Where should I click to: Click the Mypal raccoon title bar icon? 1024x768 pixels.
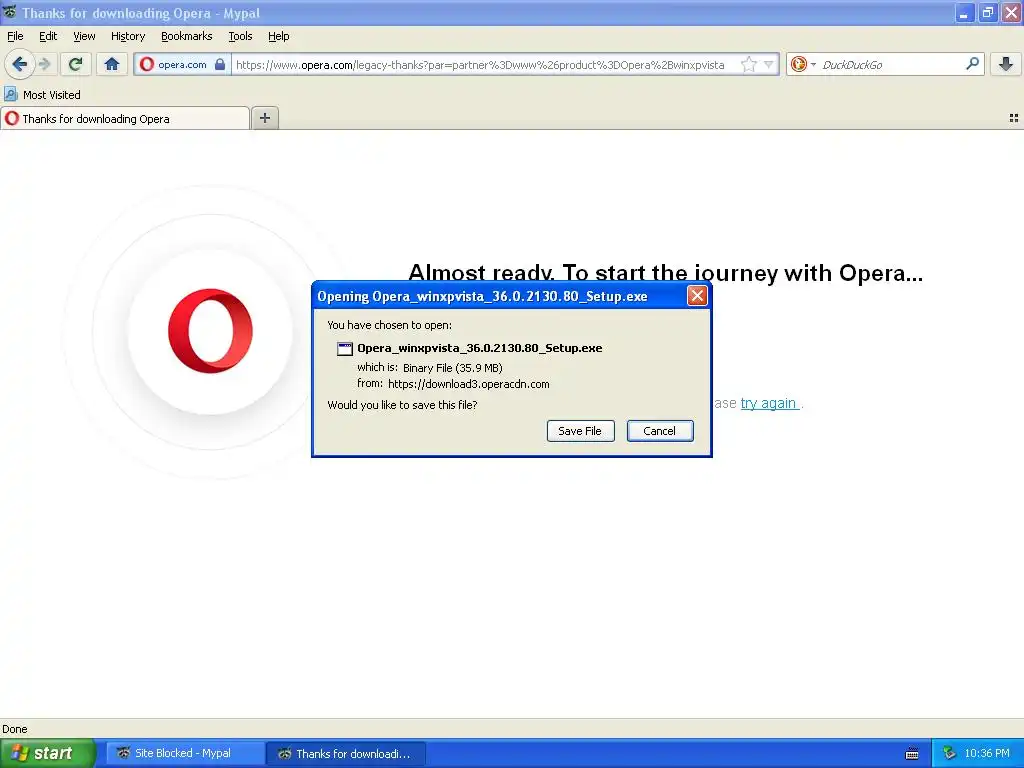point(10,12)
